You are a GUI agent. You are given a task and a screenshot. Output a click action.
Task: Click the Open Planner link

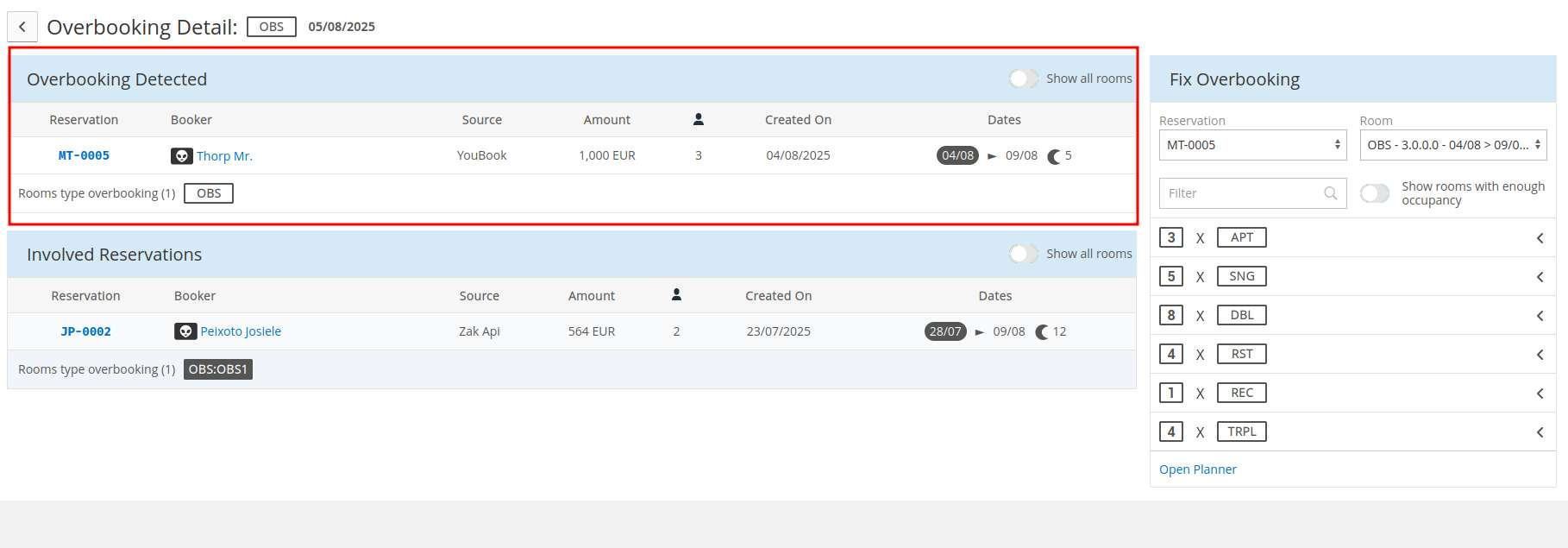(x=1197, y=469)
